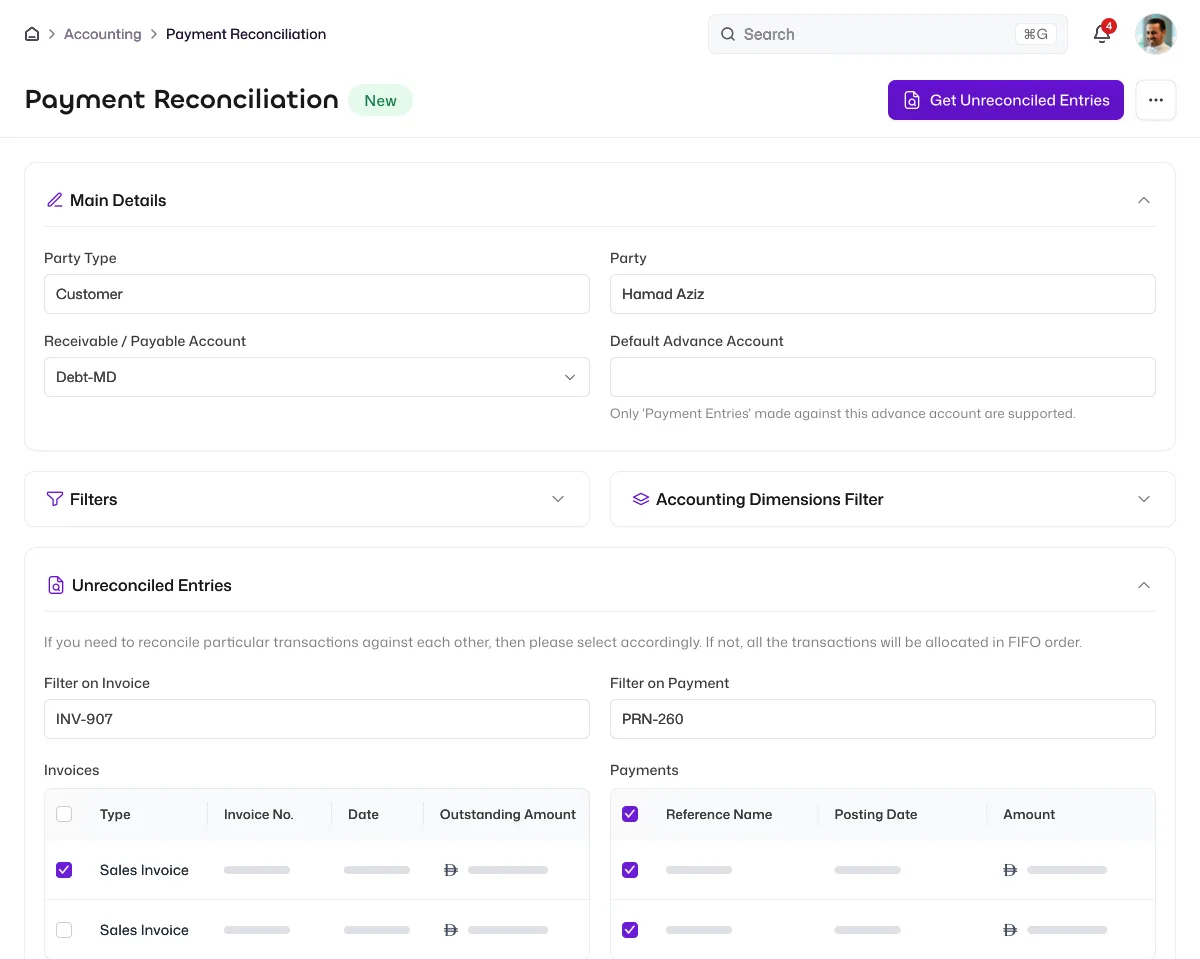Click the currency symbol in first invoice row
Viewport: 1200px width, 959px height.
click(x=451, y=870)
